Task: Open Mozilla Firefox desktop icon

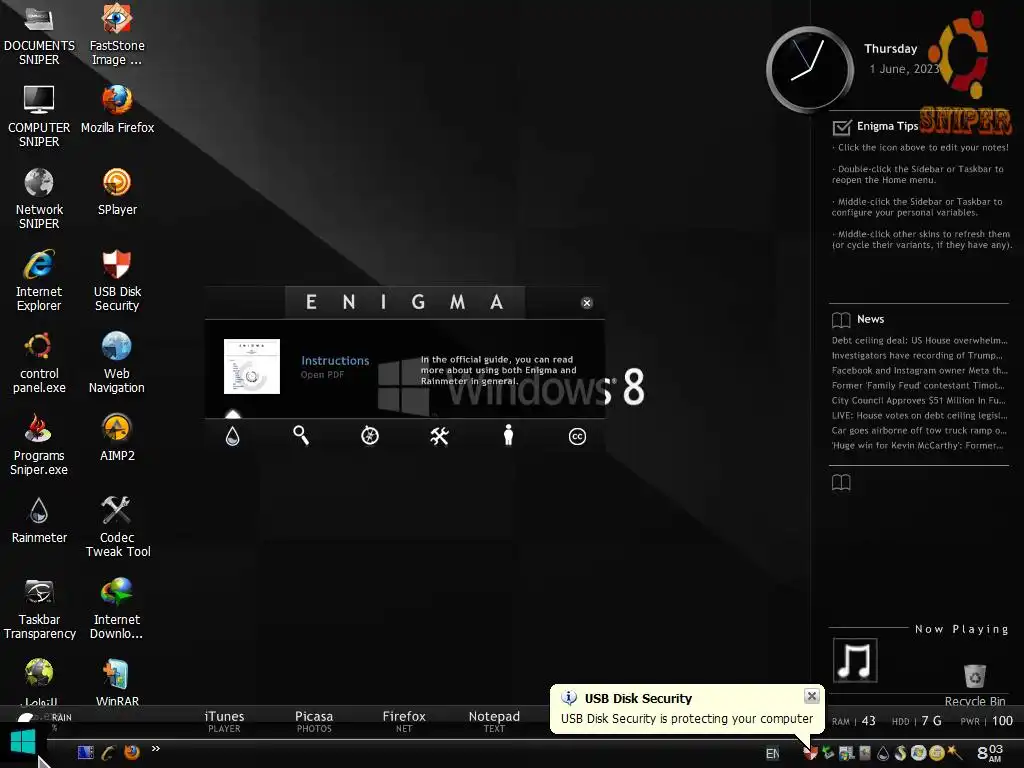Action: [x=117, y=109]
